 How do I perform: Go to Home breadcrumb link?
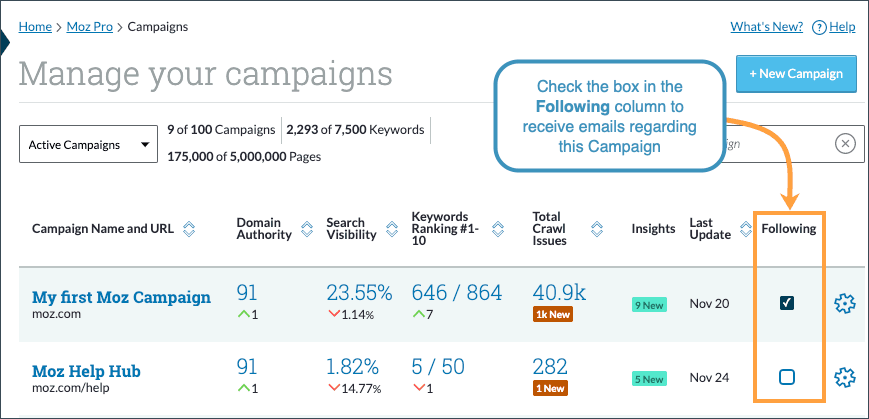tap(36, 27)
